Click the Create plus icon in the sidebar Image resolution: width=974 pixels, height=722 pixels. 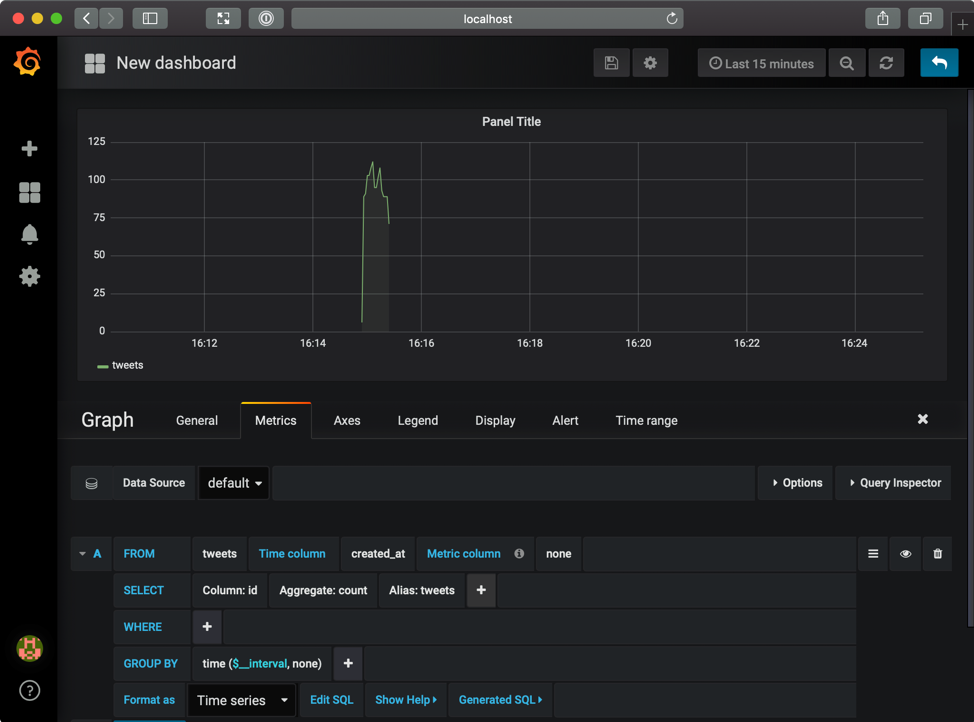[x=29, y=148]
